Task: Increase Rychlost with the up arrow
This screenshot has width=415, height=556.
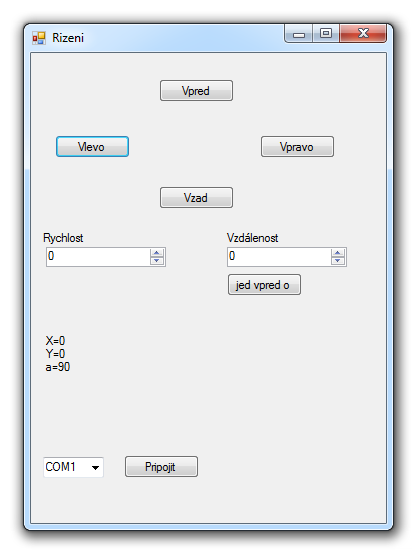Action: click(x=157, y=253)
